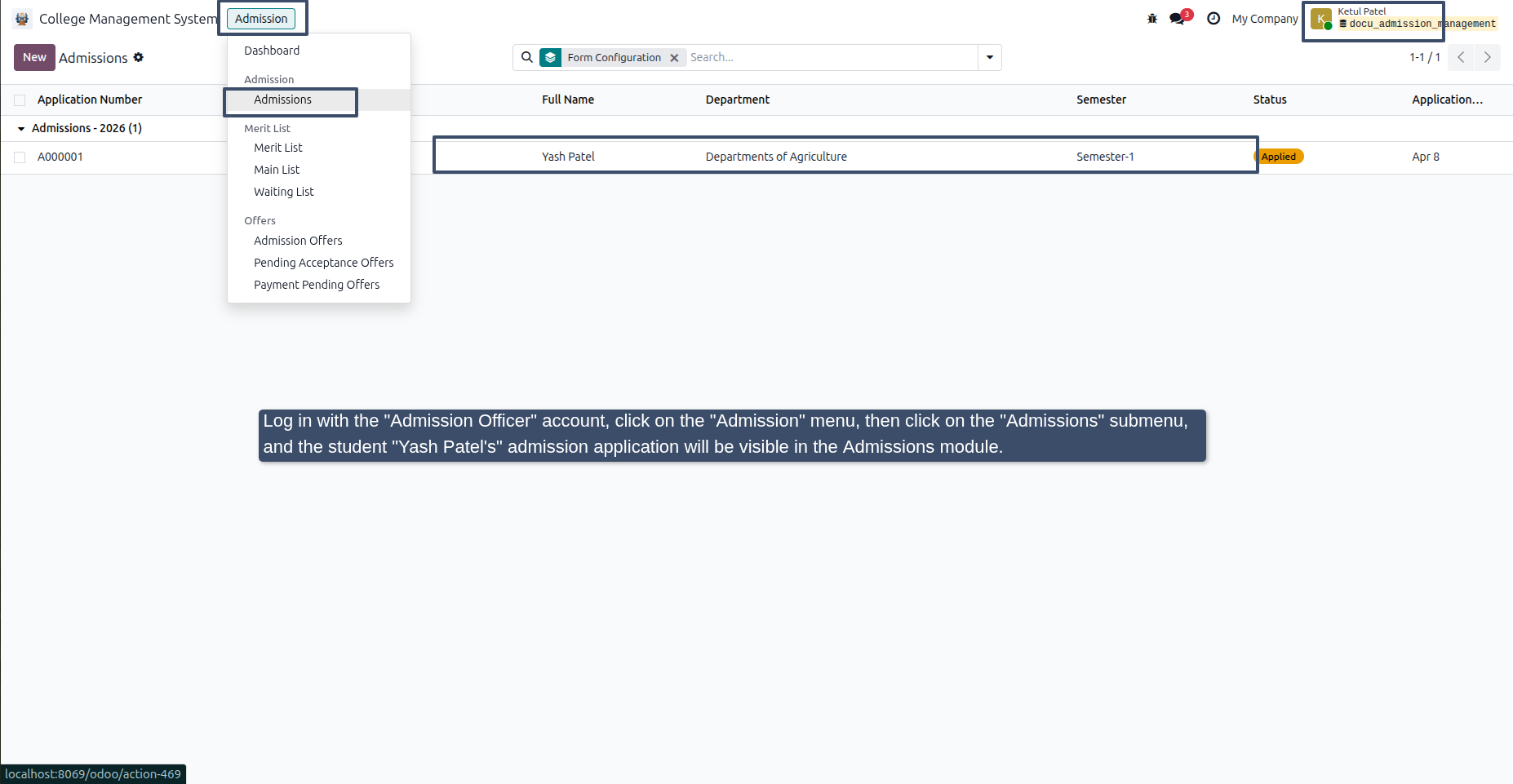Screen dimensions: 1513x784
Task: Open the Ketul Patel user menu
Action: pyautogui.click(x=1404, y=19)
